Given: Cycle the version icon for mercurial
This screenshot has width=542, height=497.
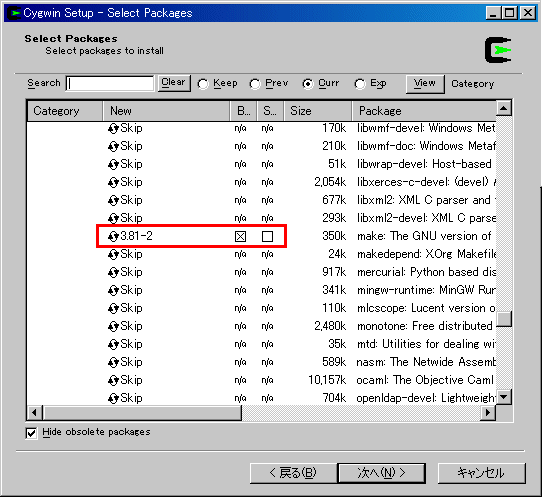Looking at the screenshot, I should (x=113, y=272).
